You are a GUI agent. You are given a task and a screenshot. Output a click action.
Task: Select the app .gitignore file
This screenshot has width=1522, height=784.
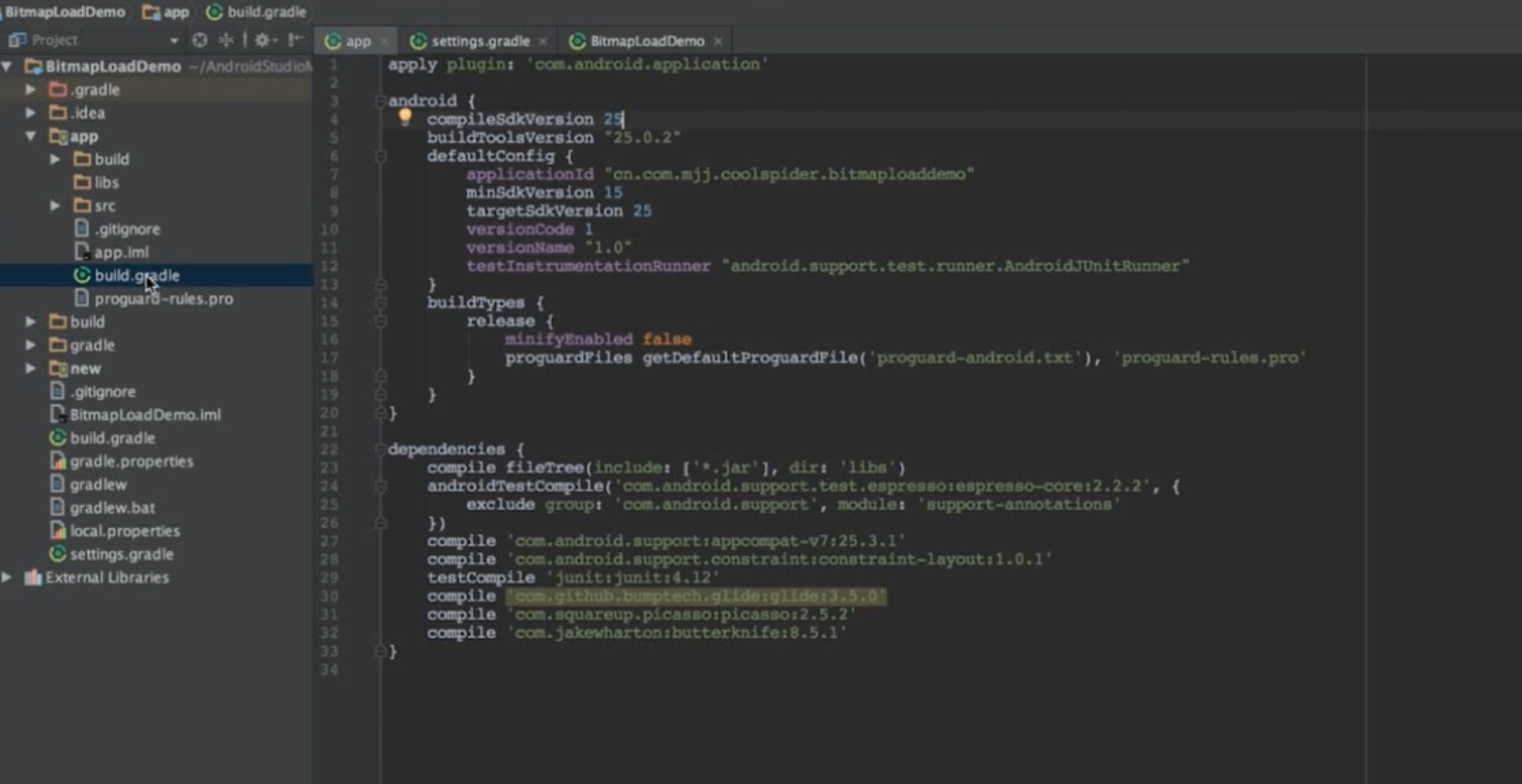coord(127,229)
